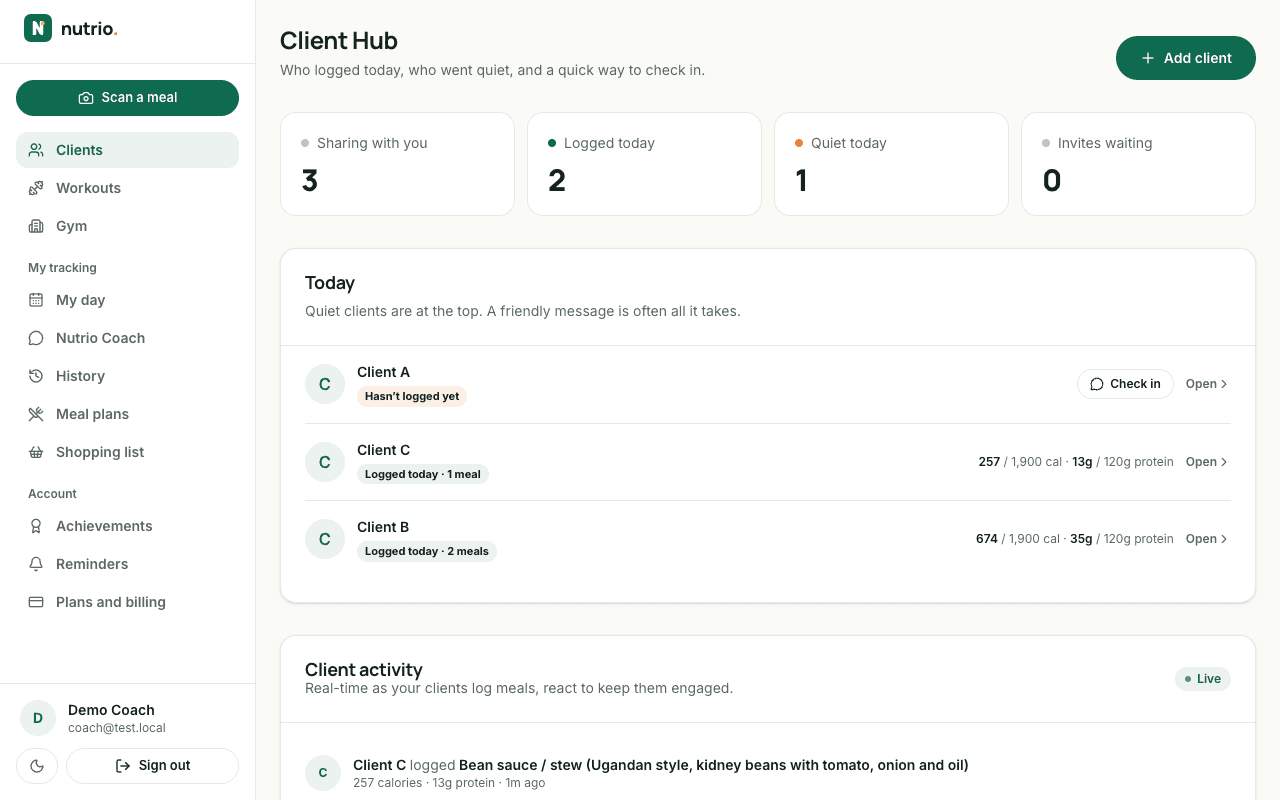
Task: Click the Add client button
Action: click(1186, 58)
